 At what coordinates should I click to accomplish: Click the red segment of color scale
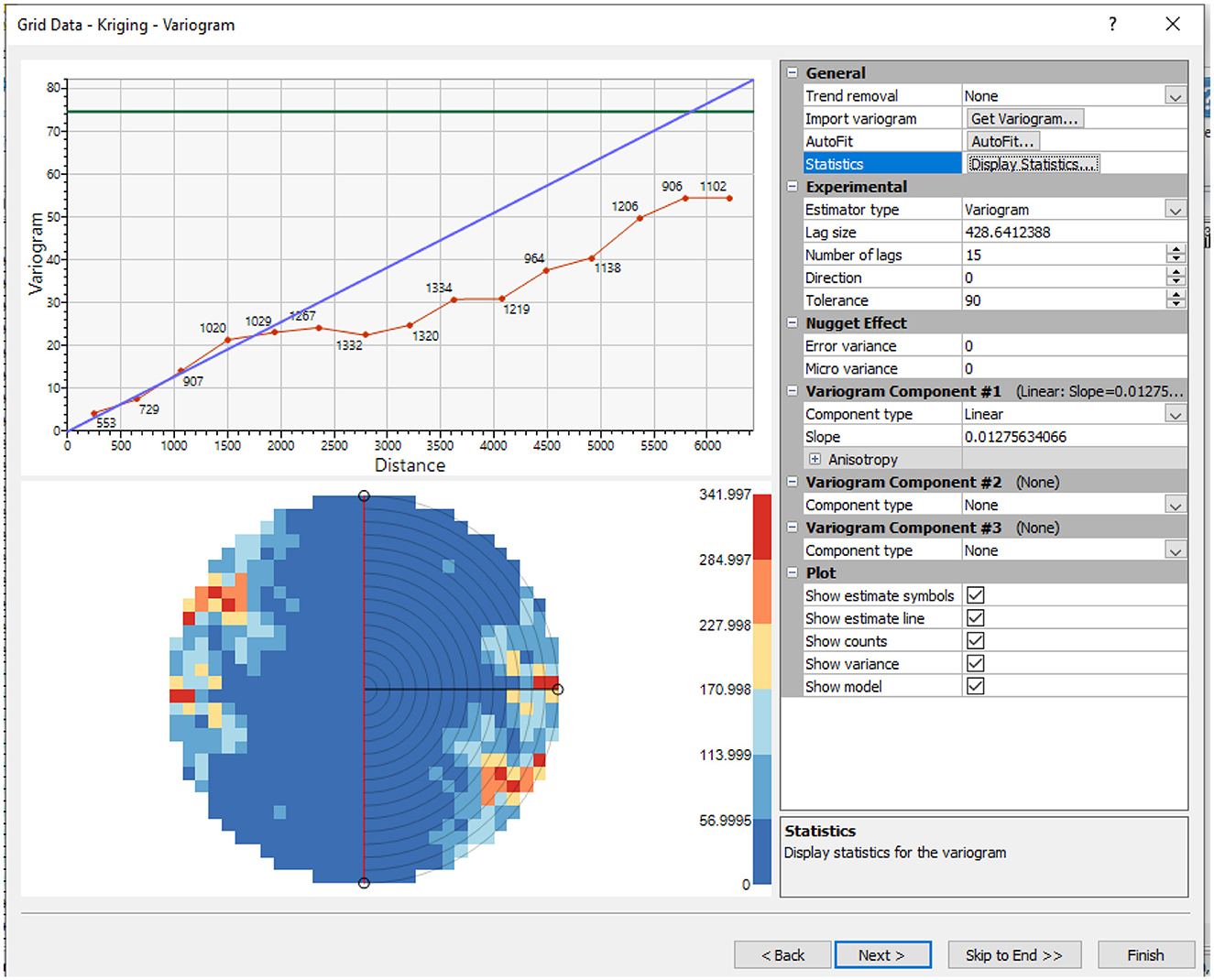tap(761, 527)
